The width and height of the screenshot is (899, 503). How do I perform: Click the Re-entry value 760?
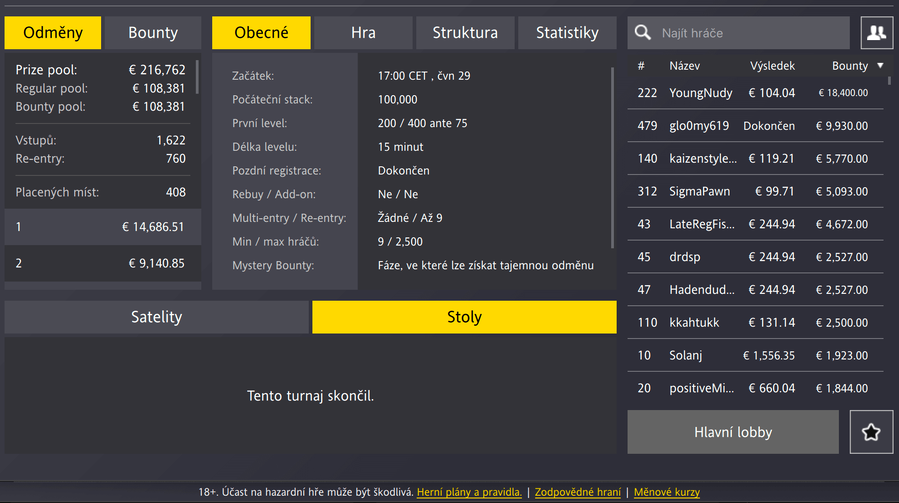coord(175,159)
